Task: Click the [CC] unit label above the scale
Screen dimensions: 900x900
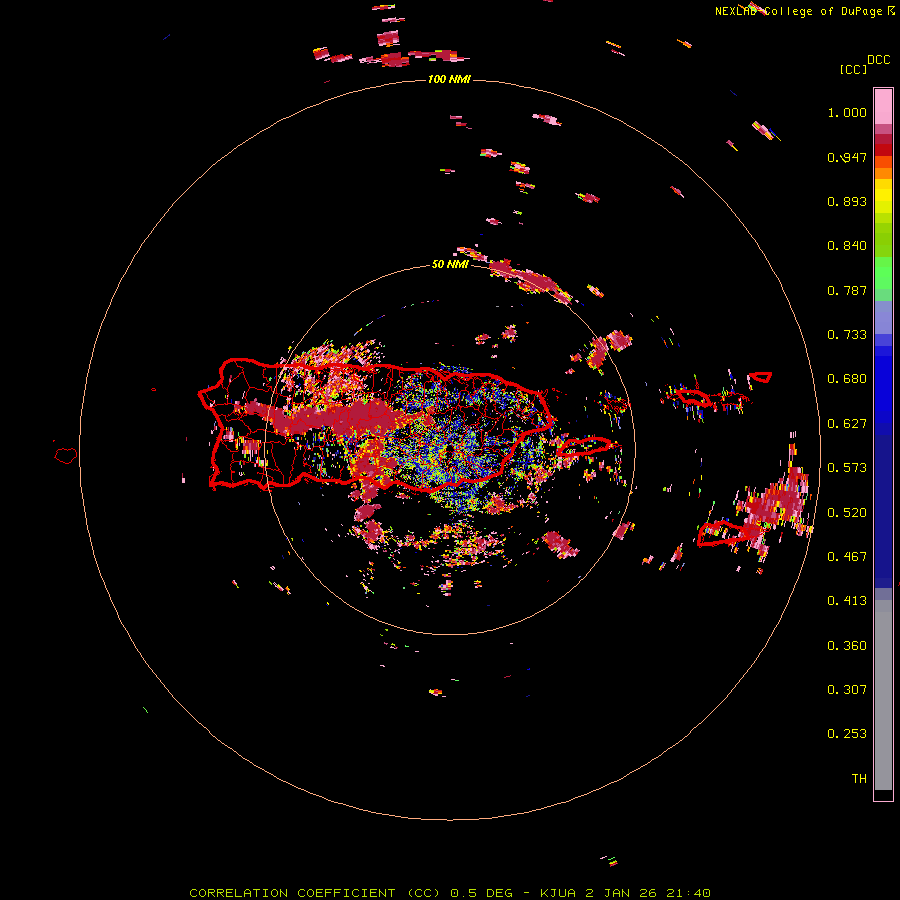Action: coord(854,69)
